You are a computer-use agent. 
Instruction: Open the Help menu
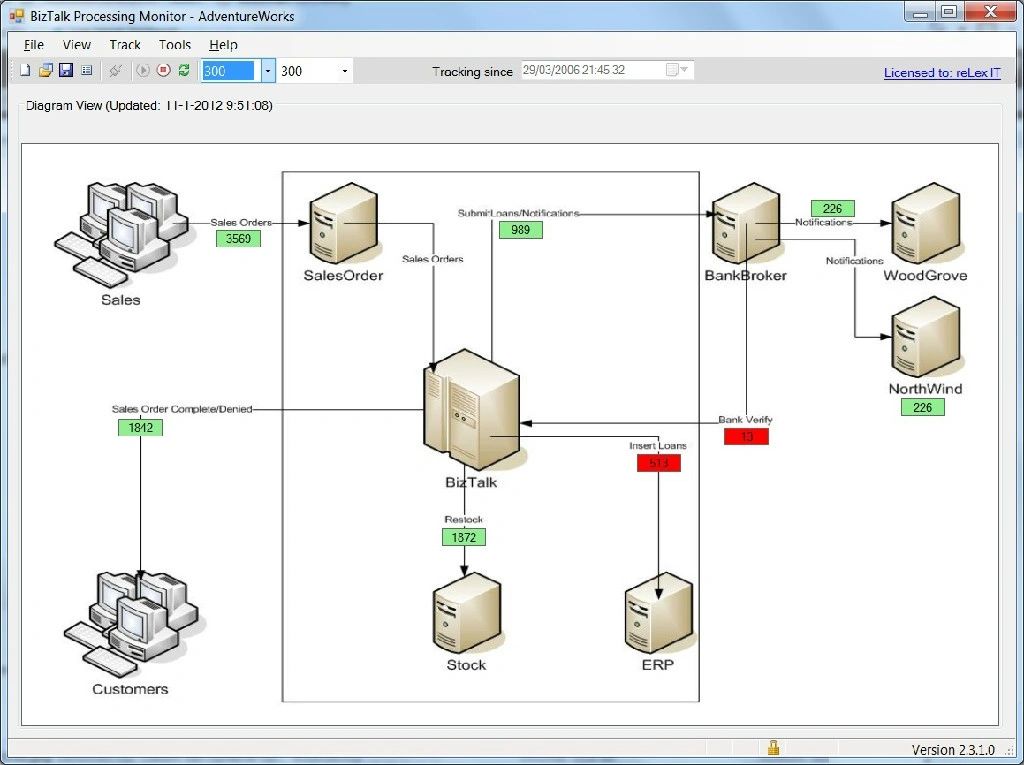tap(223, 44)
